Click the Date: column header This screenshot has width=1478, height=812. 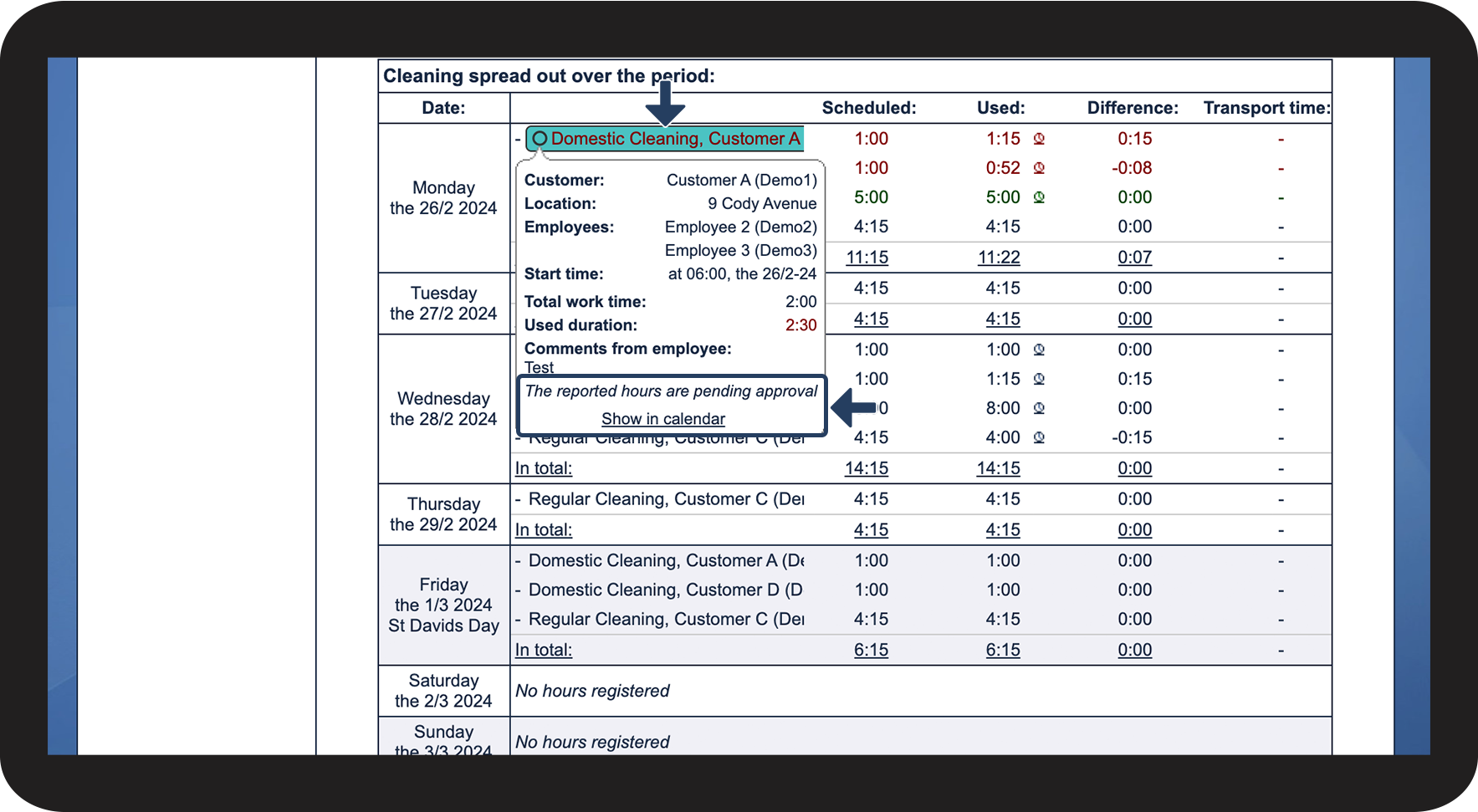(443, 108)
